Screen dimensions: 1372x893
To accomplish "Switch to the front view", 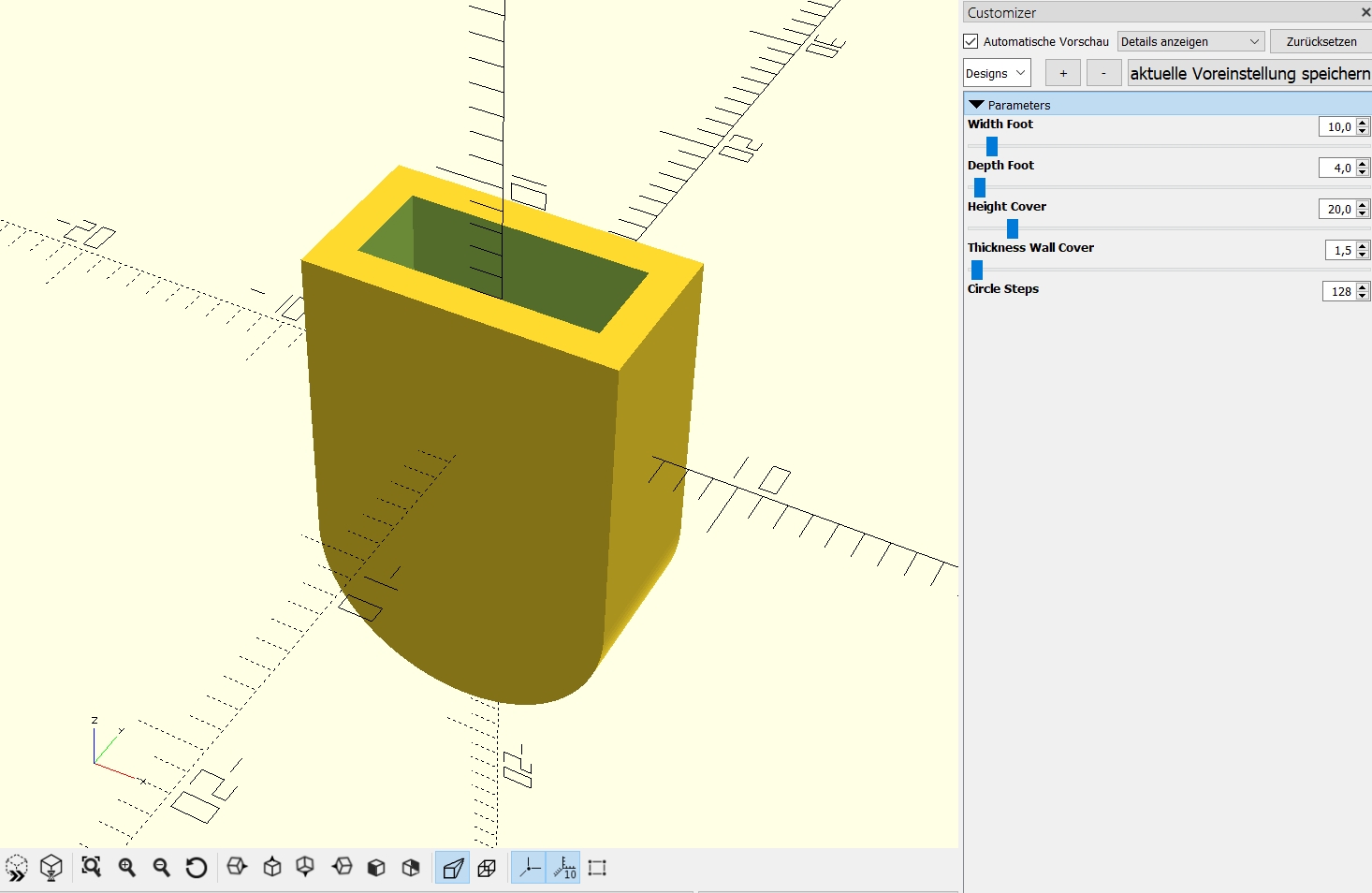I will click(375, 868).
